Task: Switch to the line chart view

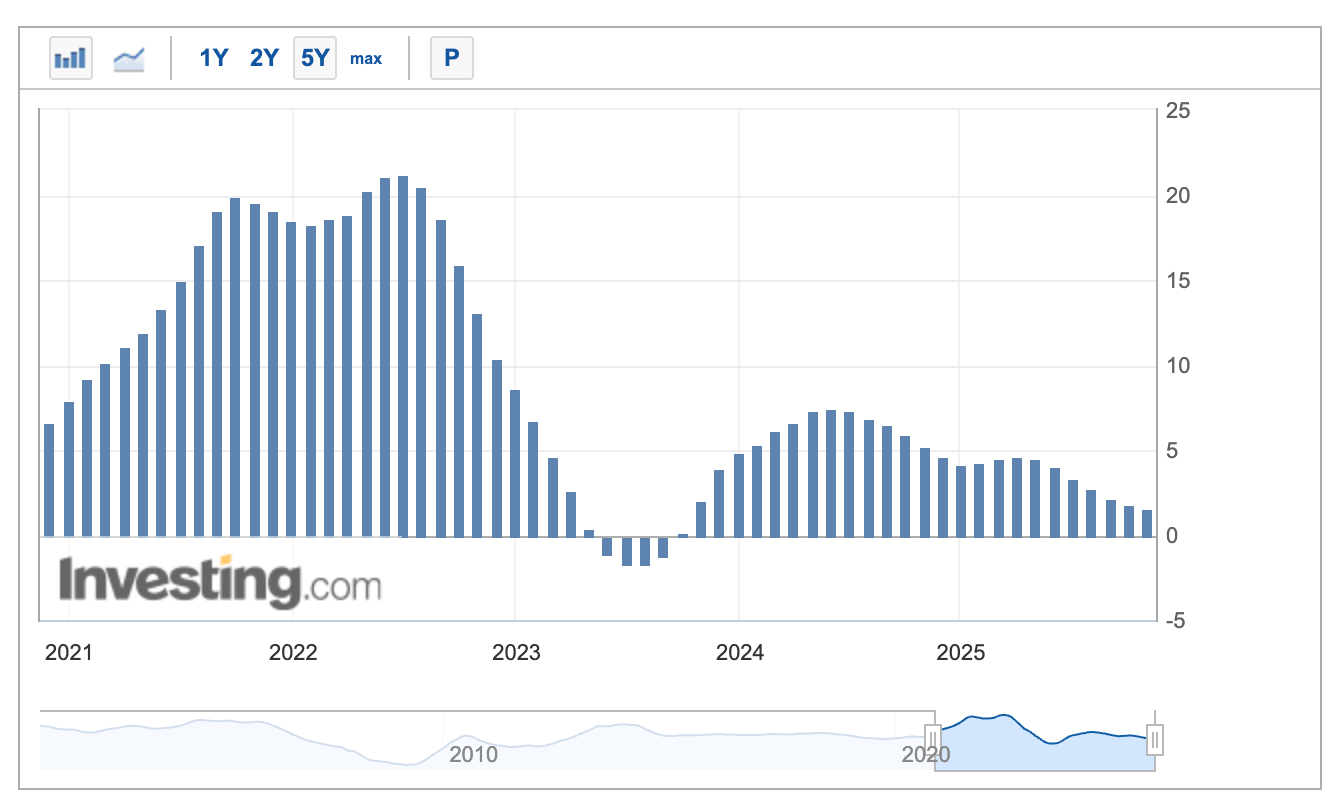Action: 129,58
